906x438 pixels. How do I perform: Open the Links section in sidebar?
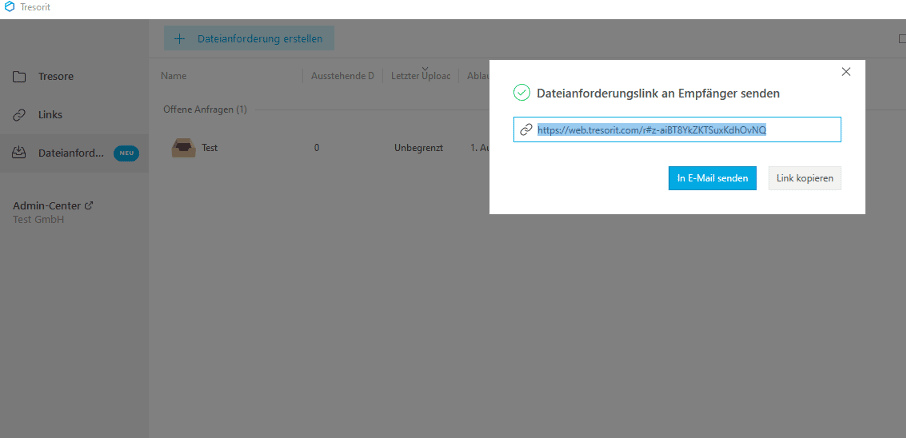pos(50,115)
